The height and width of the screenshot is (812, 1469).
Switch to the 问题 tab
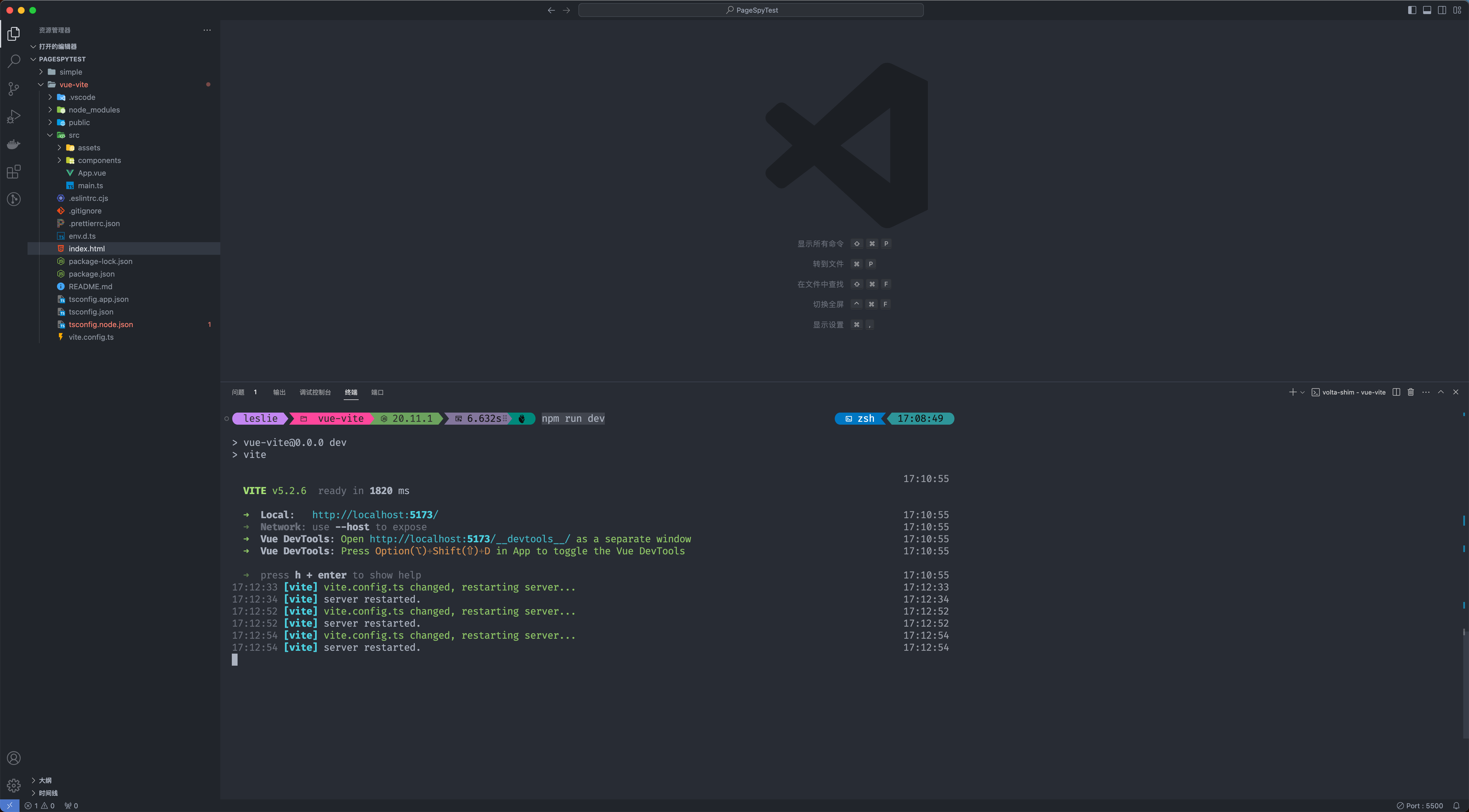click(x=238, y=392)
